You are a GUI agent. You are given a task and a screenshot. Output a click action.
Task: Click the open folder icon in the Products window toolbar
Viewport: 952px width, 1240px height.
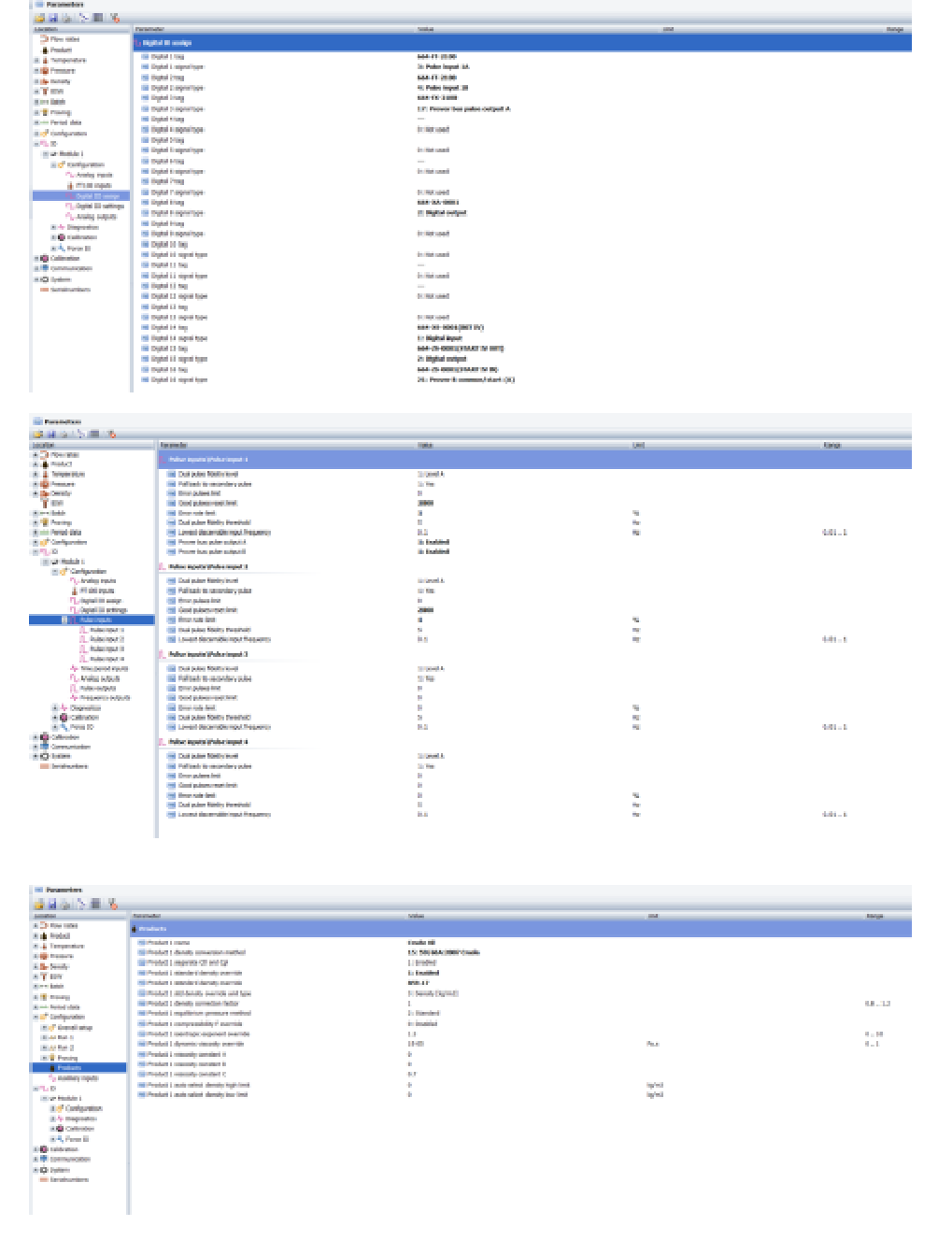click(40, 905)
